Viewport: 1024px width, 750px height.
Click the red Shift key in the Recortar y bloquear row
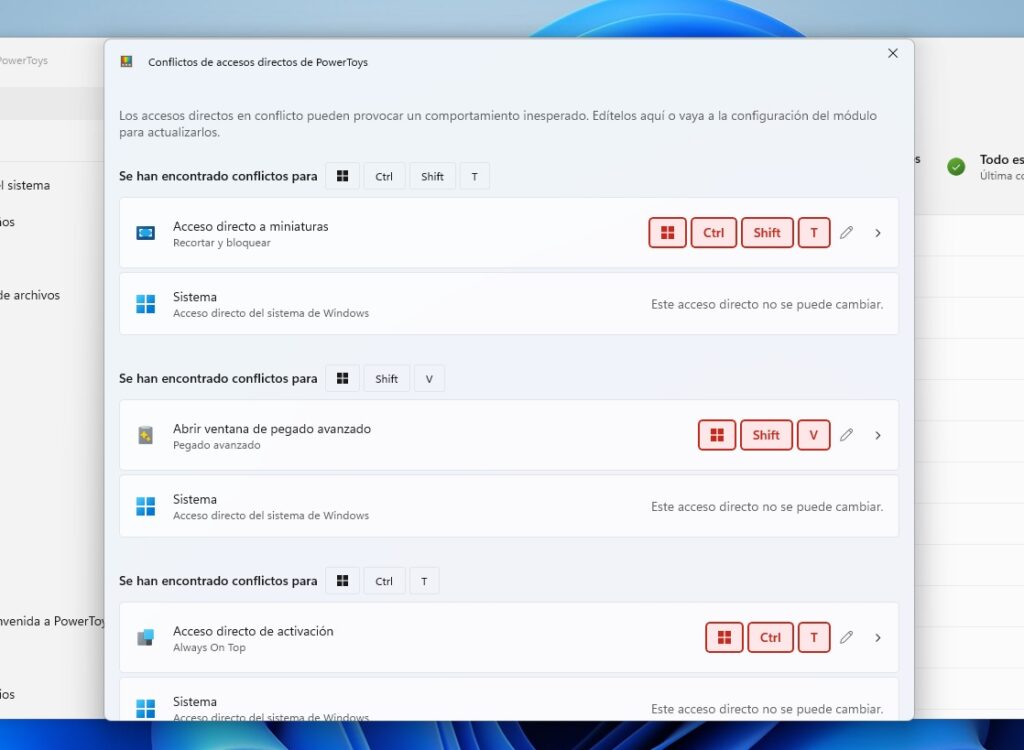tap(767, 233)
